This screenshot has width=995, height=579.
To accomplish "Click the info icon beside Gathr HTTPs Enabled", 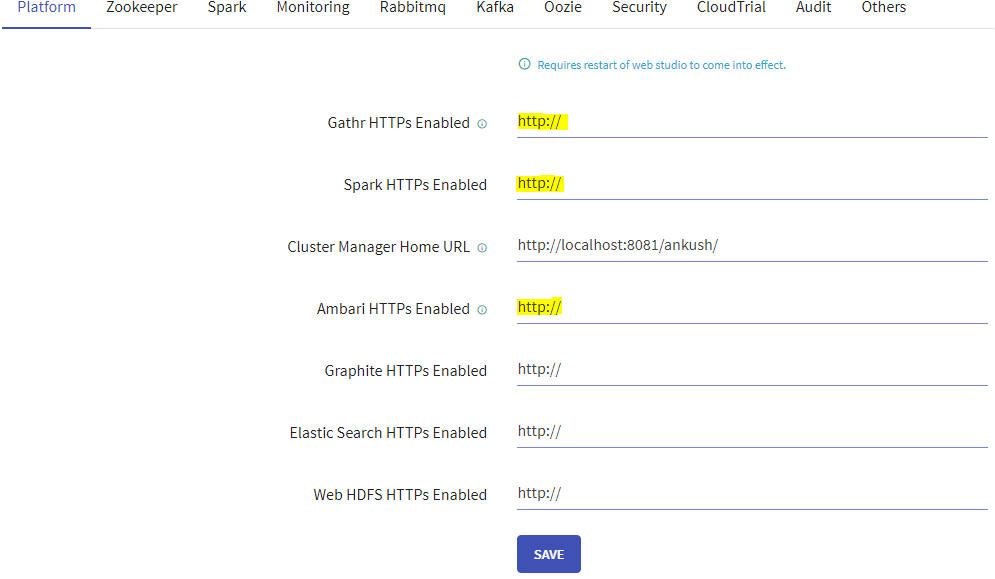I will [x=482, y=123].
